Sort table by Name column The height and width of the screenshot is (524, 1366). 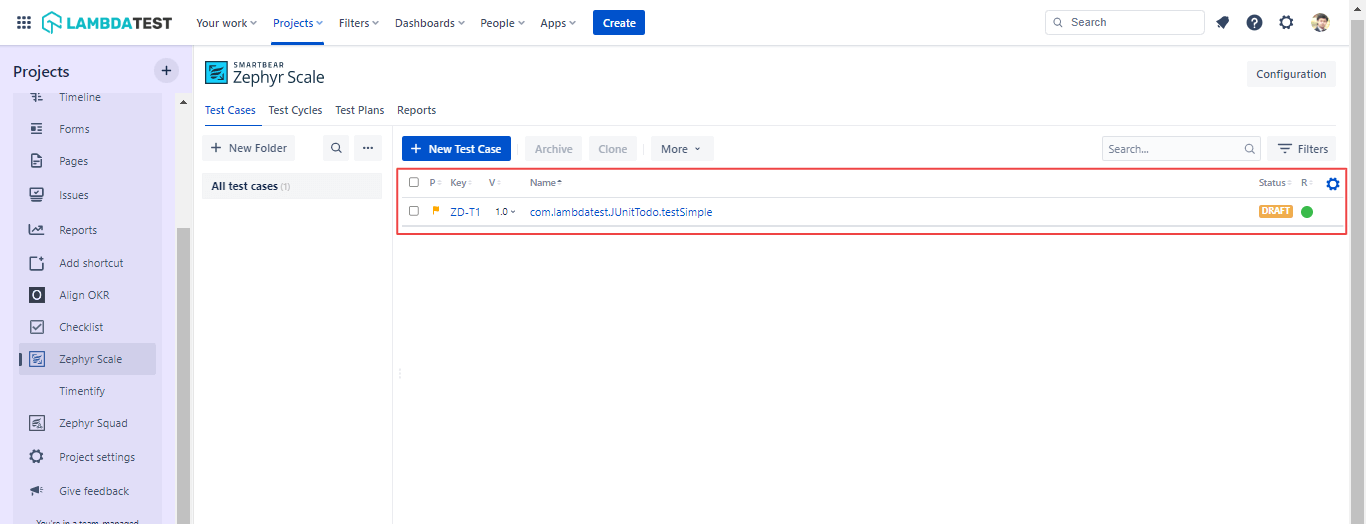545,182
